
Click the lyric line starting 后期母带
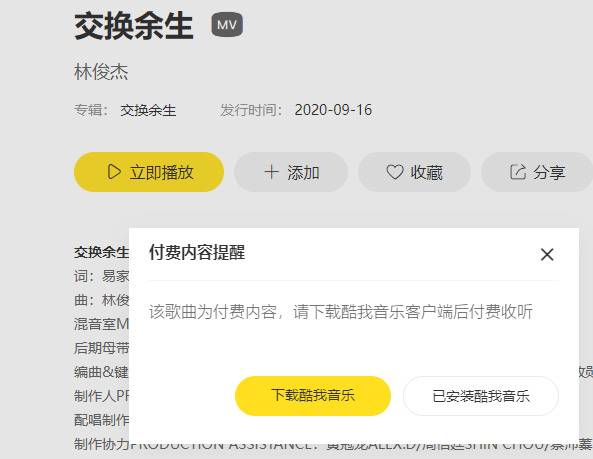click(x=101, y=348)
